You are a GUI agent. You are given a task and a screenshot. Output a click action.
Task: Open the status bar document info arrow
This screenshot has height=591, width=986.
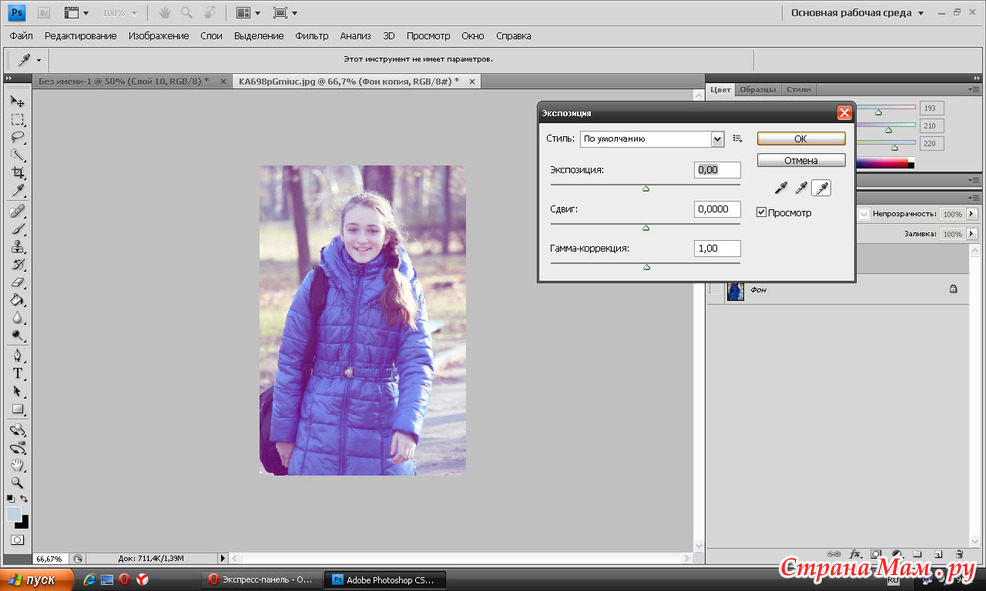[222, 558]
